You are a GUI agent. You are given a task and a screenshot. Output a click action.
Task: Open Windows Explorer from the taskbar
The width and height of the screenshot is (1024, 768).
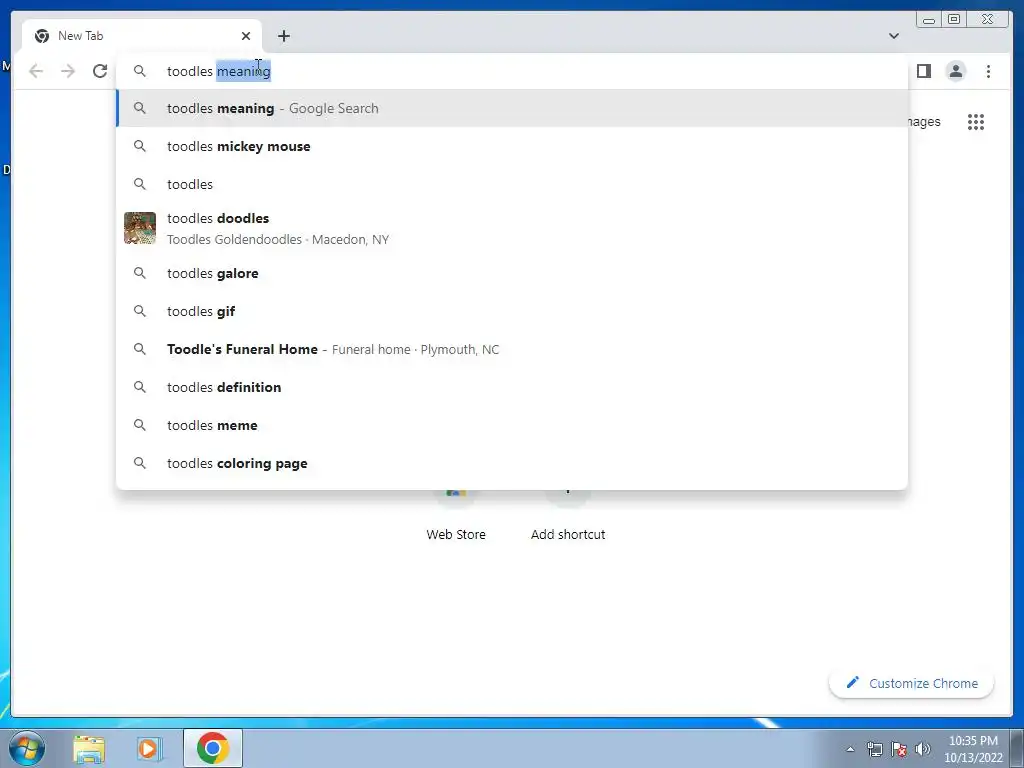point(89,749)
